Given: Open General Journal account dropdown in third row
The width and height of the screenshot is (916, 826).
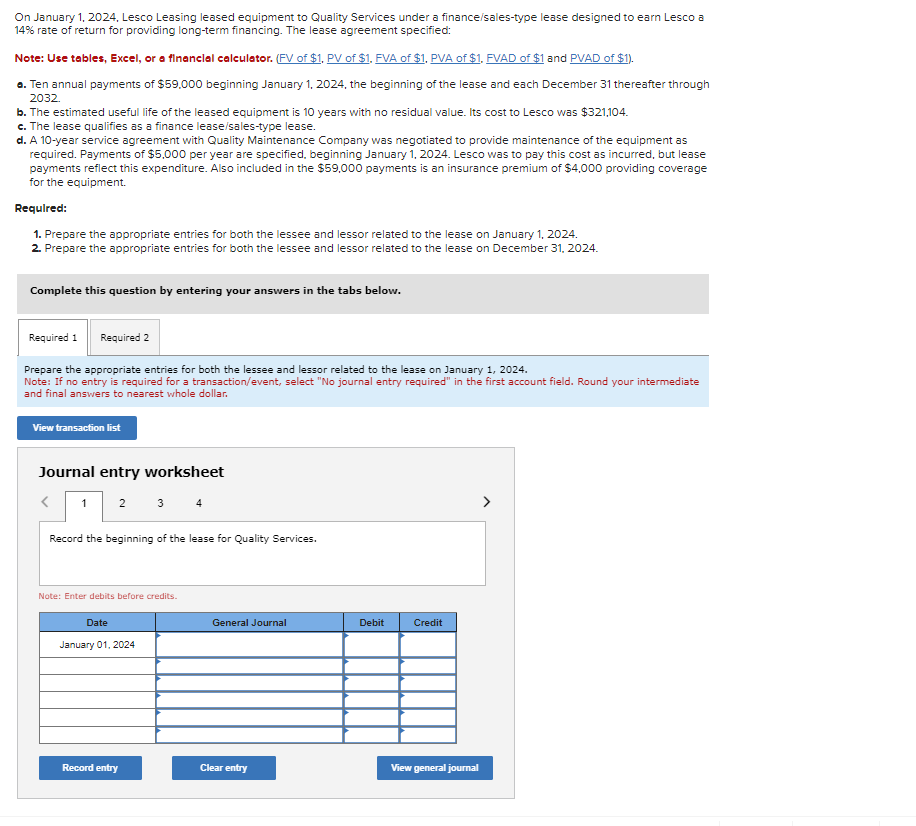Looking at the screenshot, I should point(249,683).
